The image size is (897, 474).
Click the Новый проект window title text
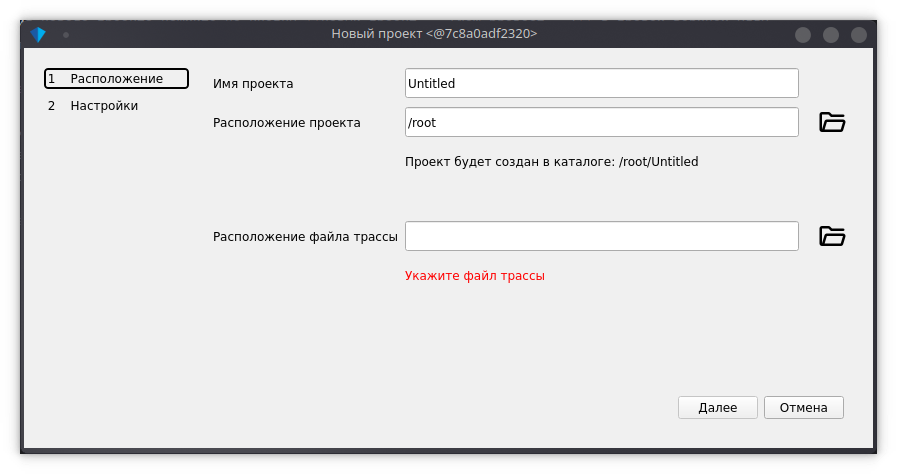(x=434, y=35)
